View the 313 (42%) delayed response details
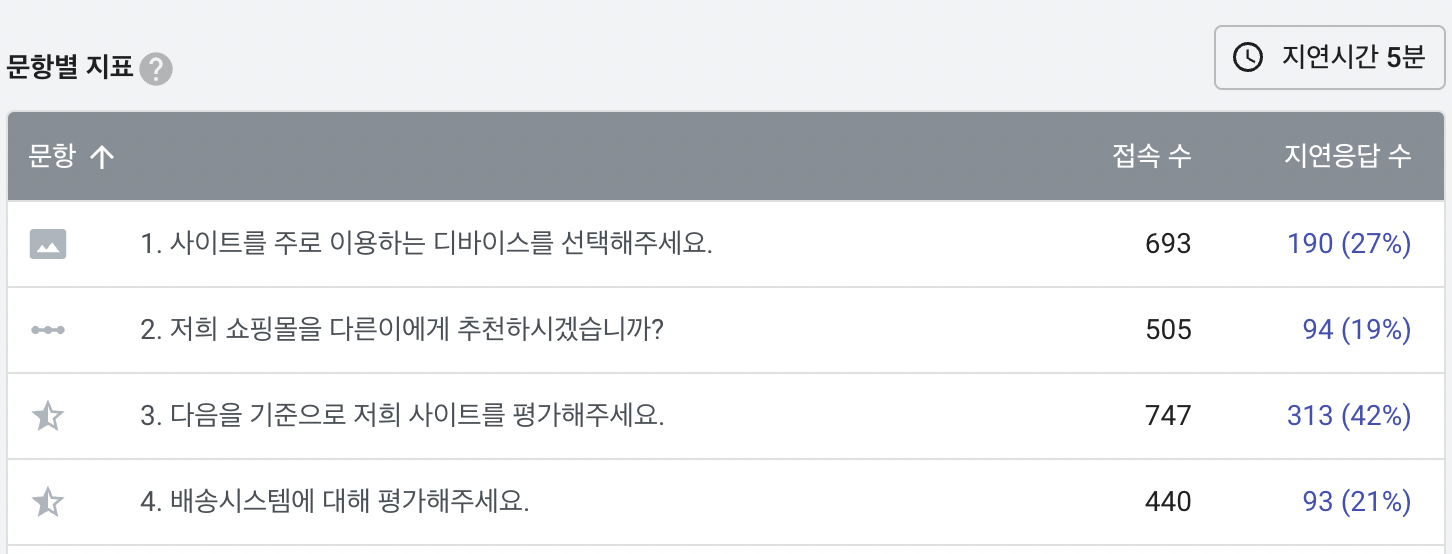 [x=1349, y=415]
